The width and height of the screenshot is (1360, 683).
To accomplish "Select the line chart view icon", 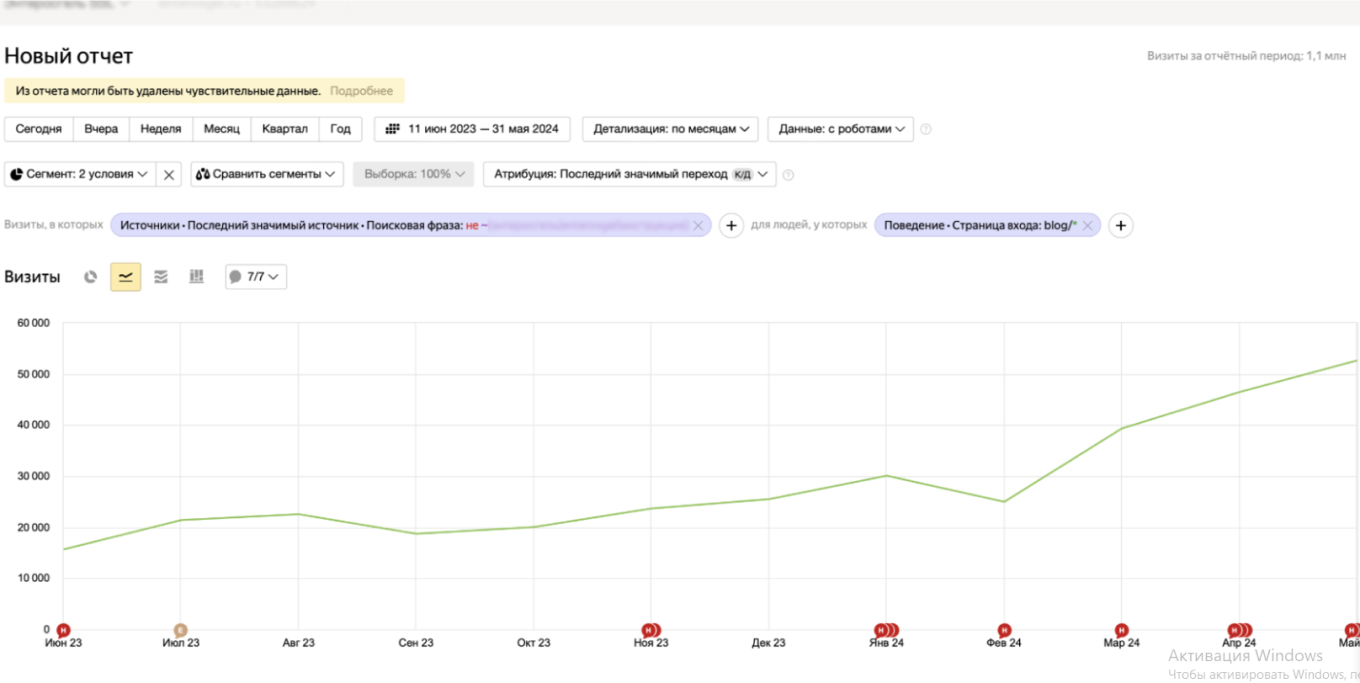I will point(126,277).
